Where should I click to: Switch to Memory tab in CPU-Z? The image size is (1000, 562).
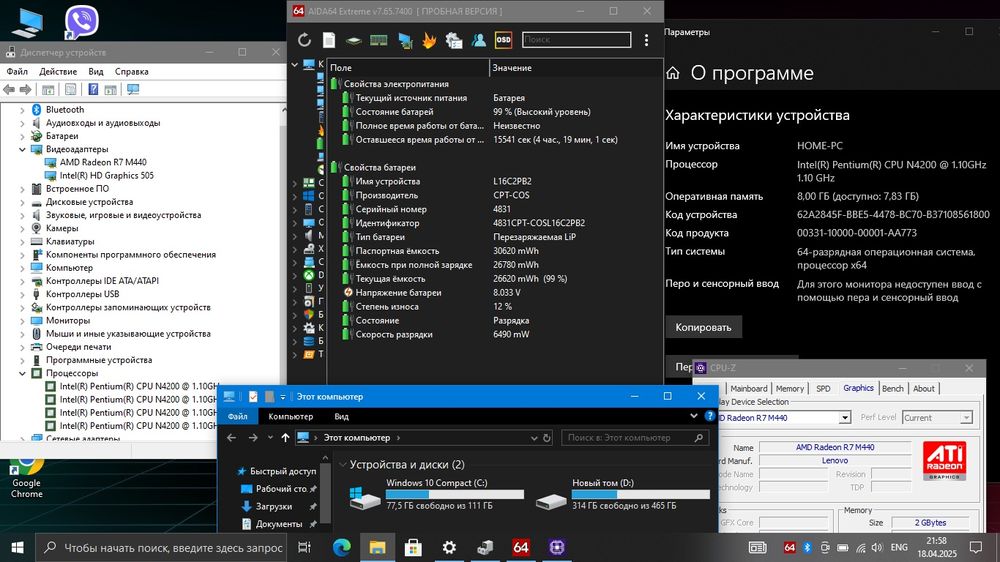tap(790, 388)
